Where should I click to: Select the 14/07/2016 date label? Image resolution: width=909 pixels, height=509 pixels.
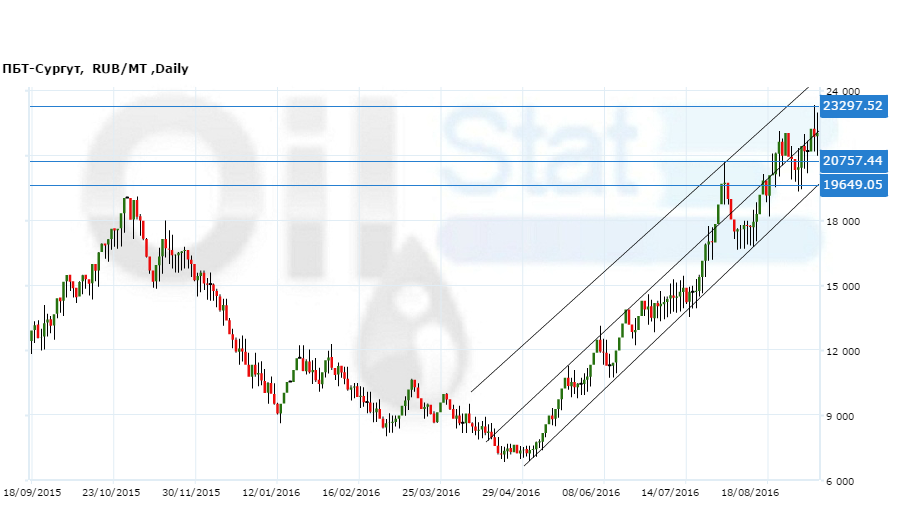(x=670, y=492)
